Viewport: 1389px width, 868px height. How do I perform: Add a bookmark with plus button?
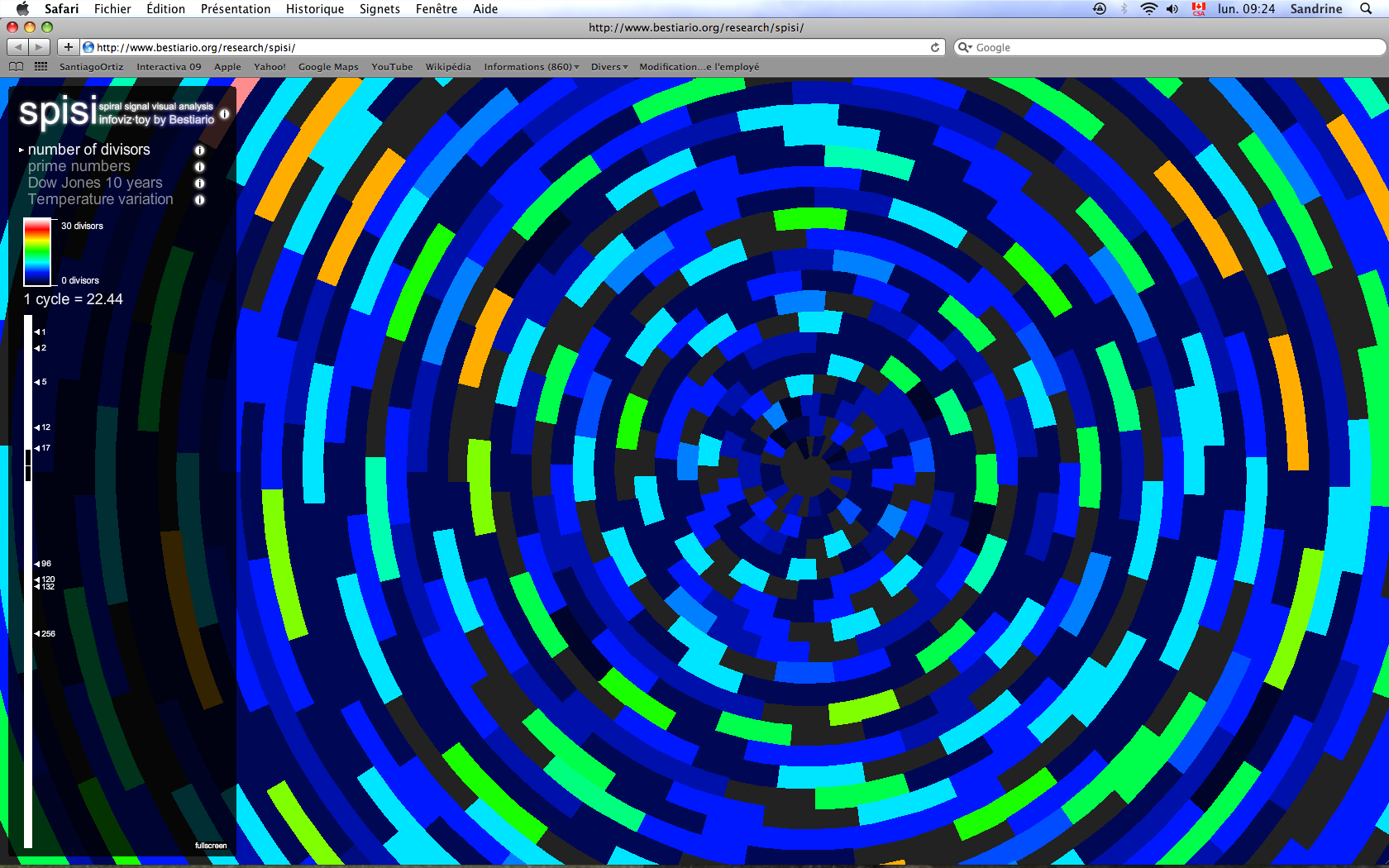pyautogui.click(x=69, y=47)
